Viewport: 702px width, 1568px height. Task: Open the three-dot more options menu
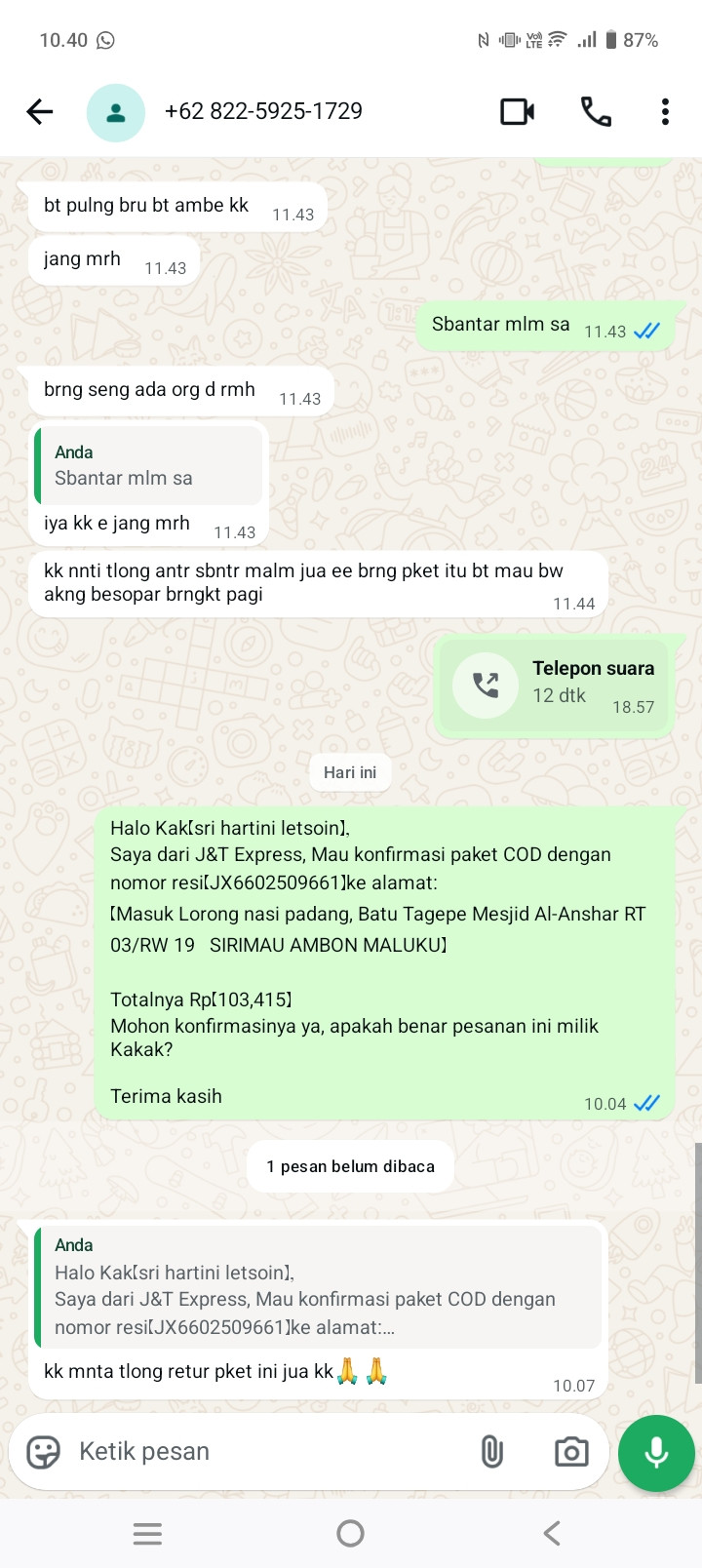[x=665, y=112]
